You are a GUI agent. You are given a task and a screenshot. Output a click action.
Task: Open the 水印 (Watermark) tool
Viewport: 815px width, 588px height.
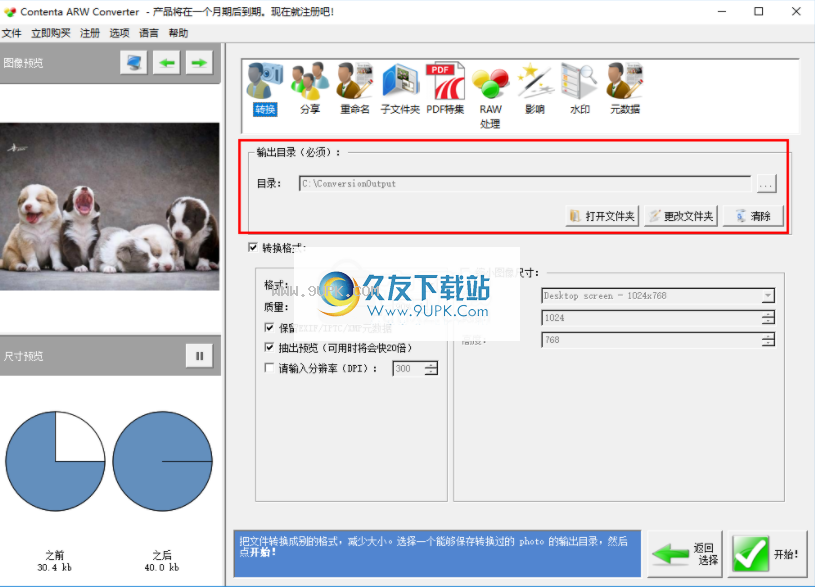(x=580, y=88)
